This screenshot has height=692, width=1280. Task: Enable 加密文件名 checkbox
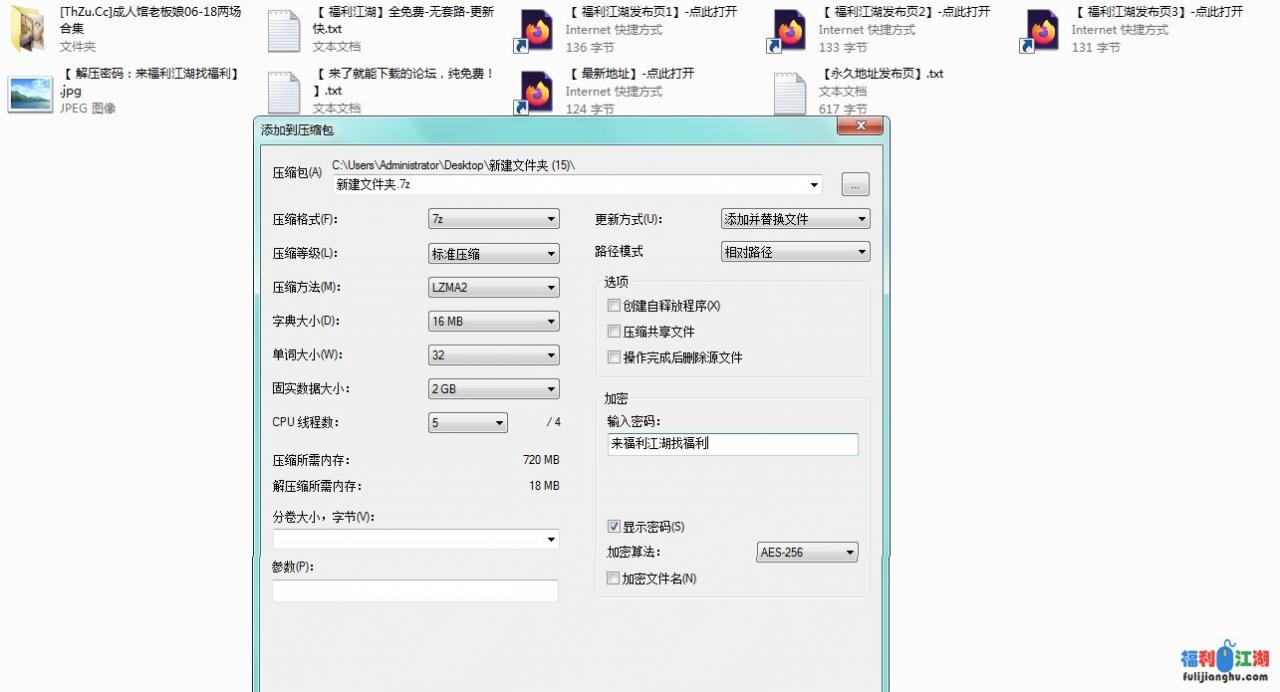[x=614, y=578]
